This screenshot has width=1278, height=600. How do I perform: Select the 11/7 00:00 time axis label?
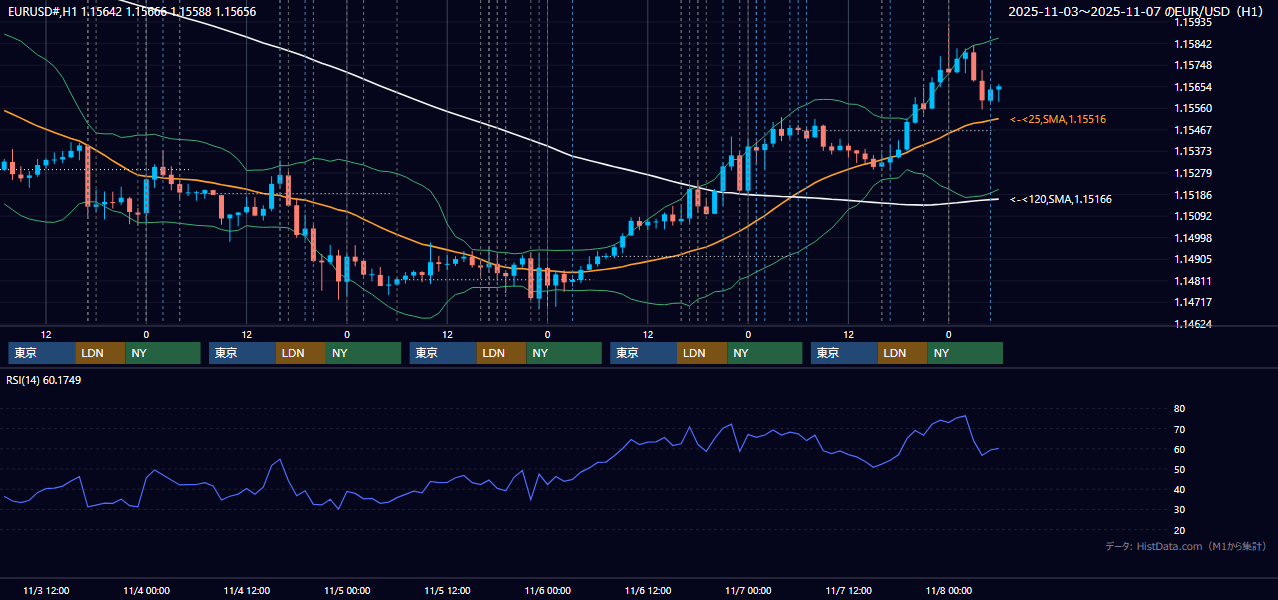tap(748, 590)
